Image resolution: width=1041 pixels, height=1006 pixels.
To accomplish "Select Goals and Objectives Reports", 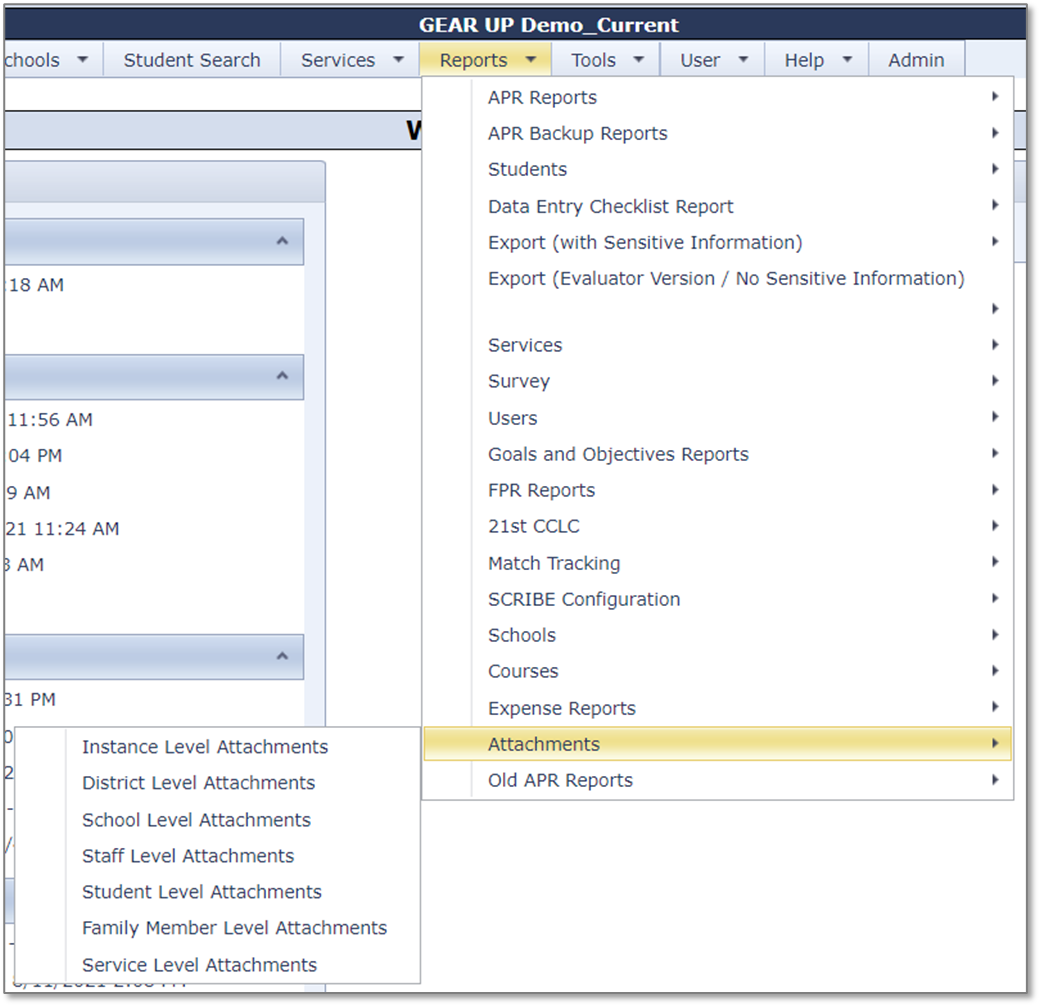I will point(717,454).
